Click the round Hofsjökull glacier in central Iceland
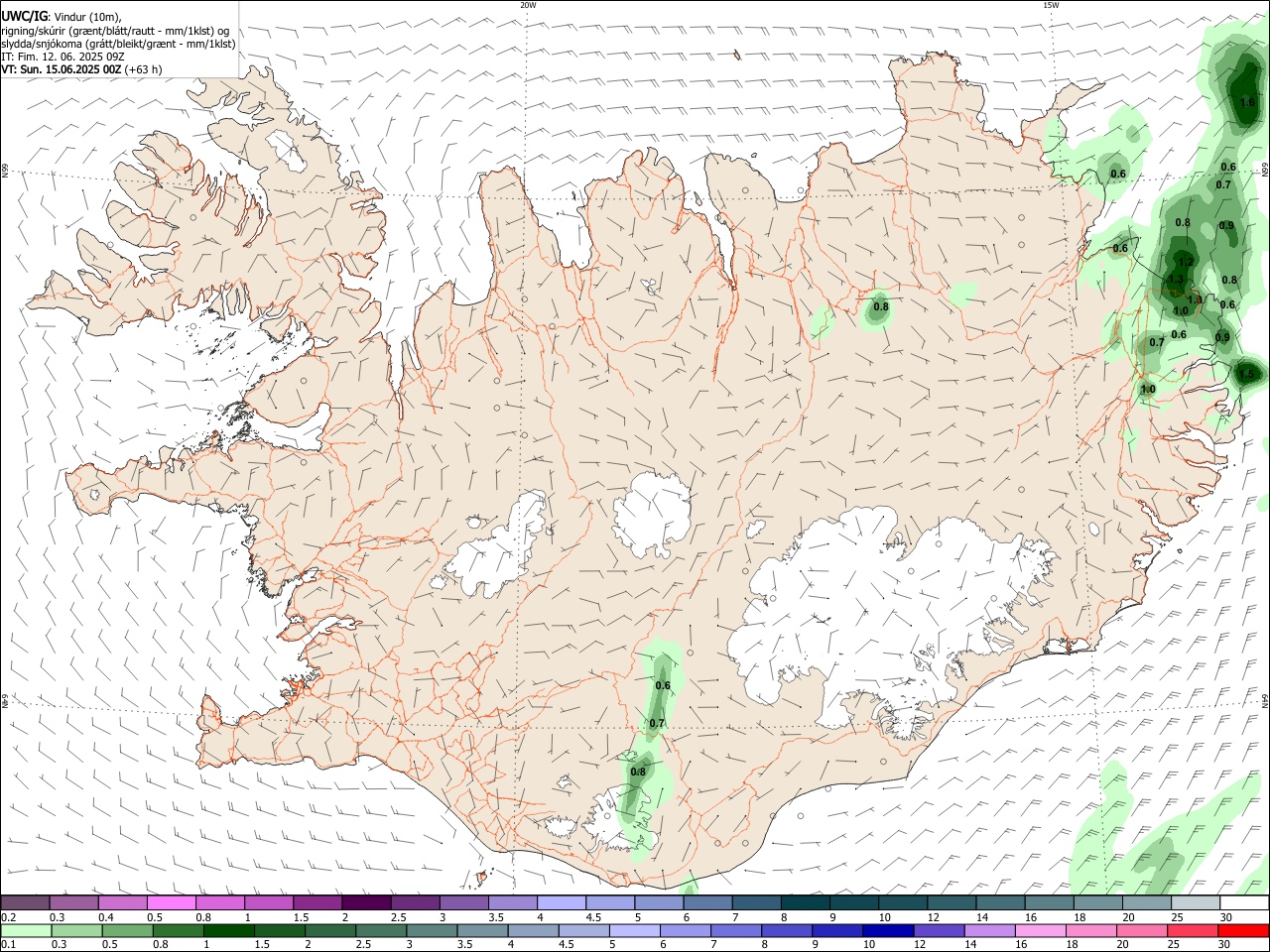The height and width of the screenshot is (952, 1270). coord(652,516)
